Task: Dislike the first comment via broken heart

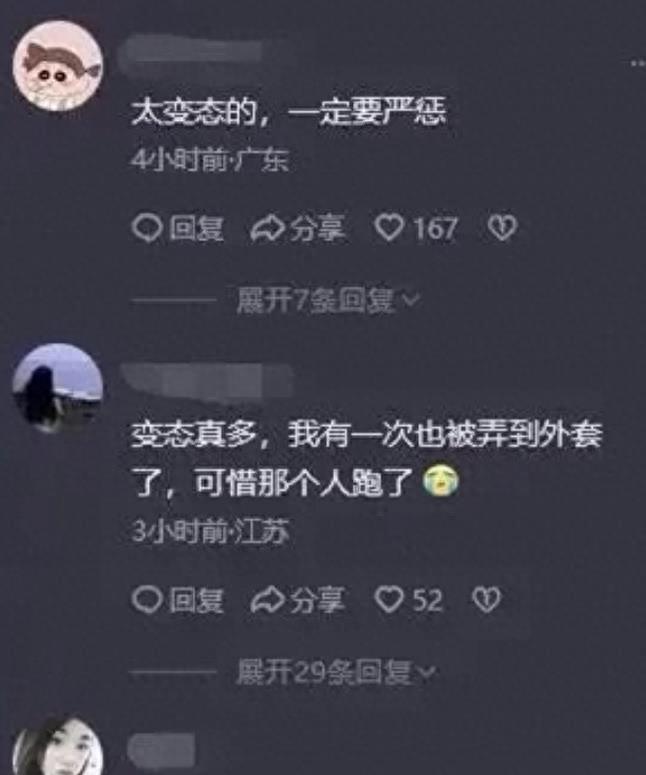Action: coord(502,228)
